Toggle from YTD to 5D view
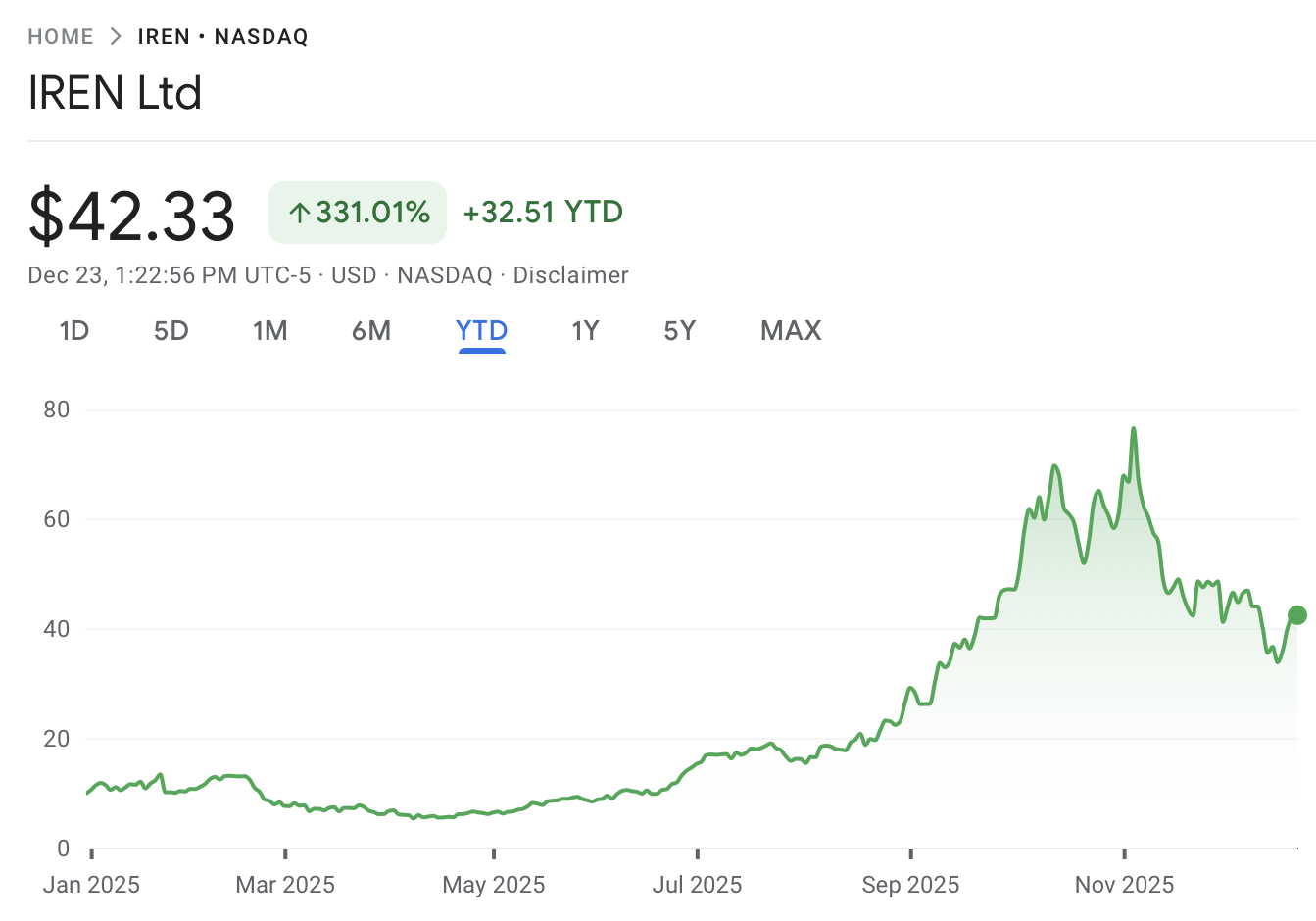 171,331
